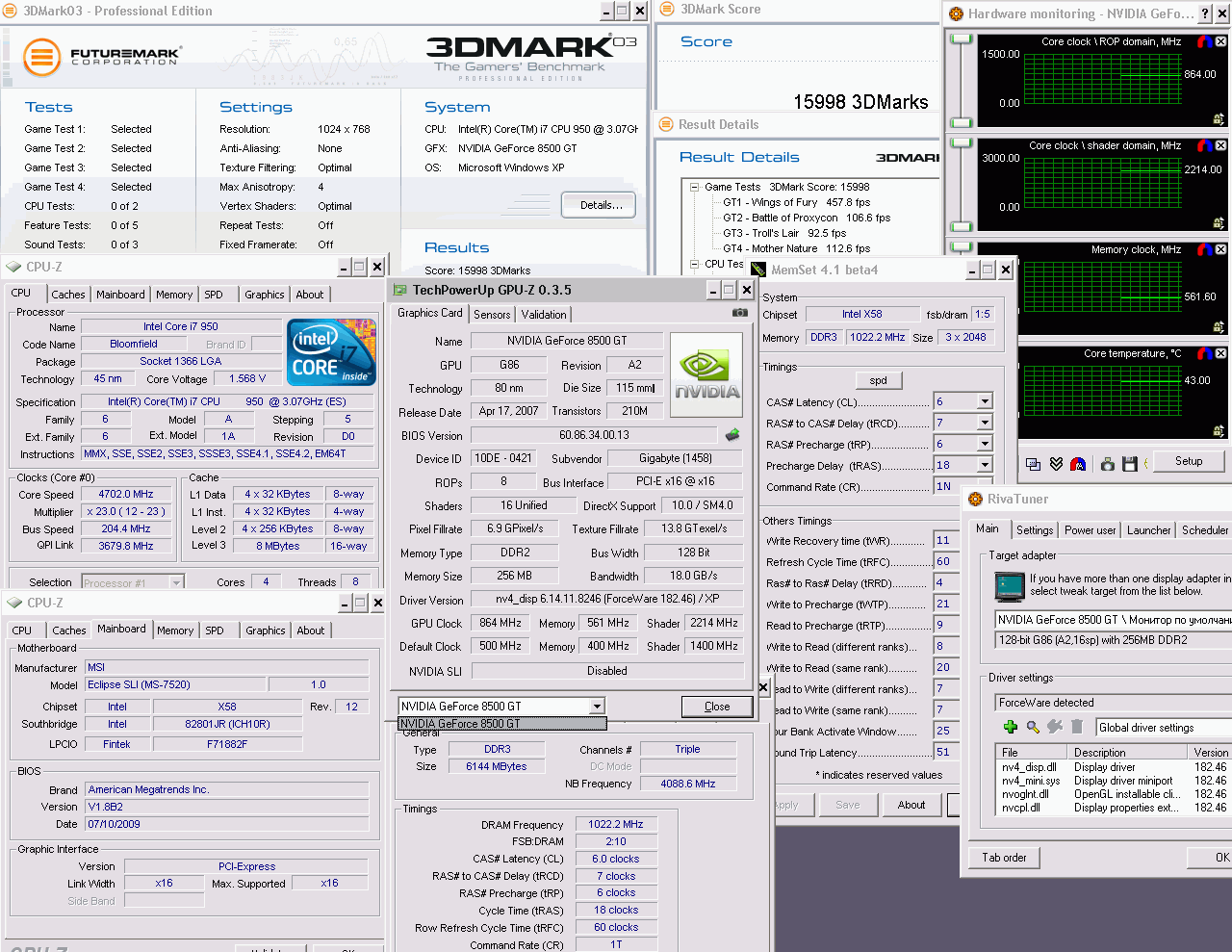Open RAS# Precharge dropdown in MemSet
This screenshot has height=952, width=1232.
click(985, 444)
